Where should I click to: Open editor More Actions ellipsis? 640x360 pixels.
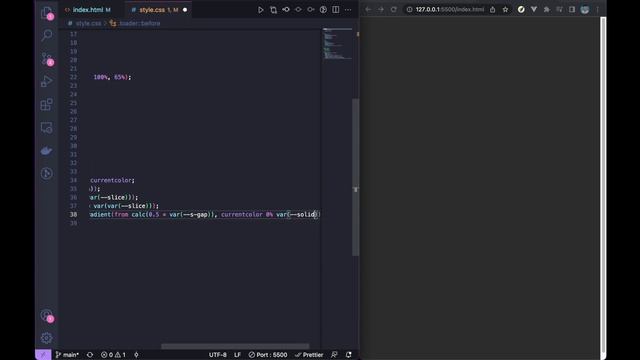click(x=348, y=9)
